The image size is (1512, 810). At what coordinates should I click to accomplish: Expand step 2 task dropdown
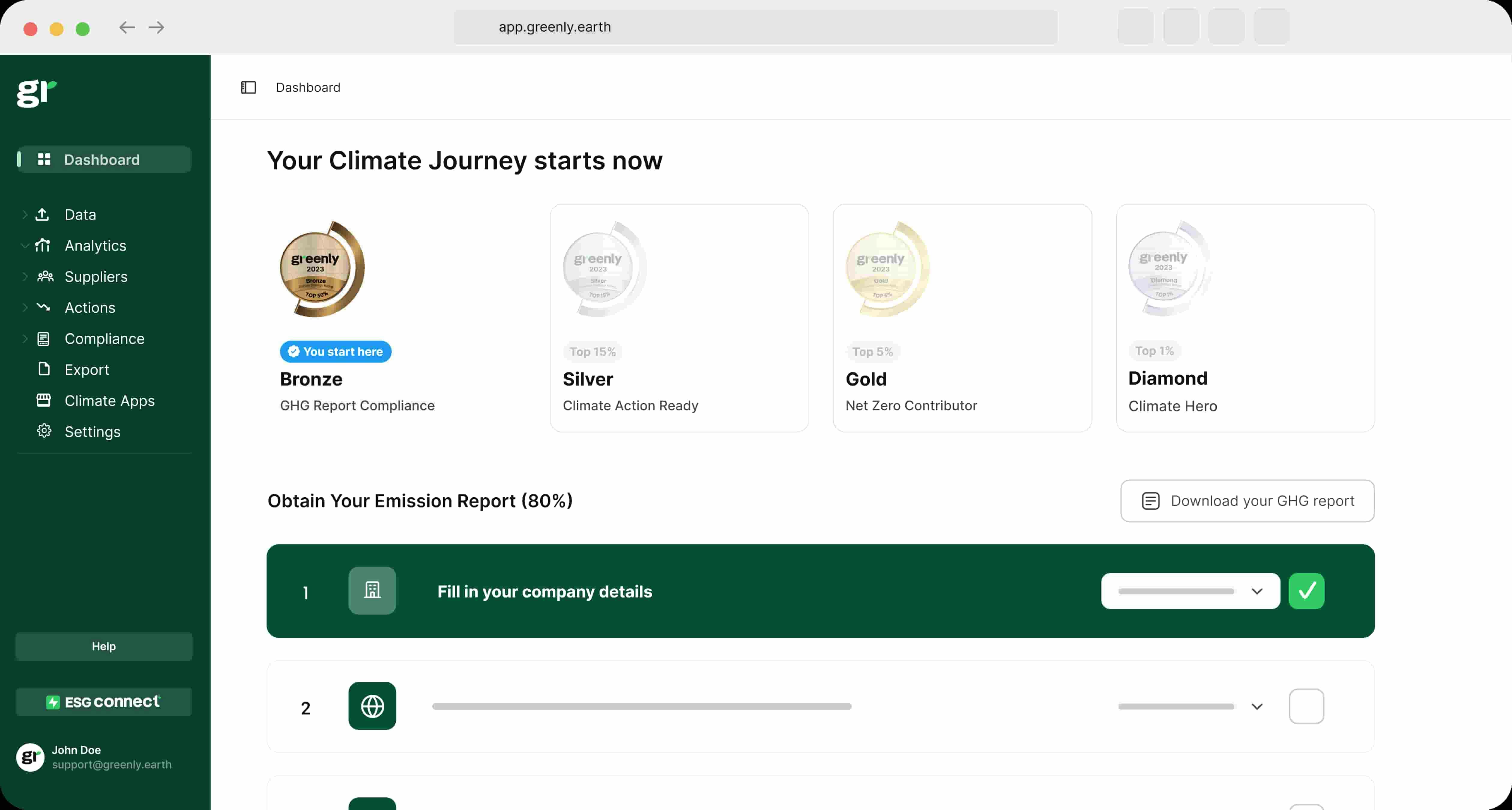[x=1258, y=707]
